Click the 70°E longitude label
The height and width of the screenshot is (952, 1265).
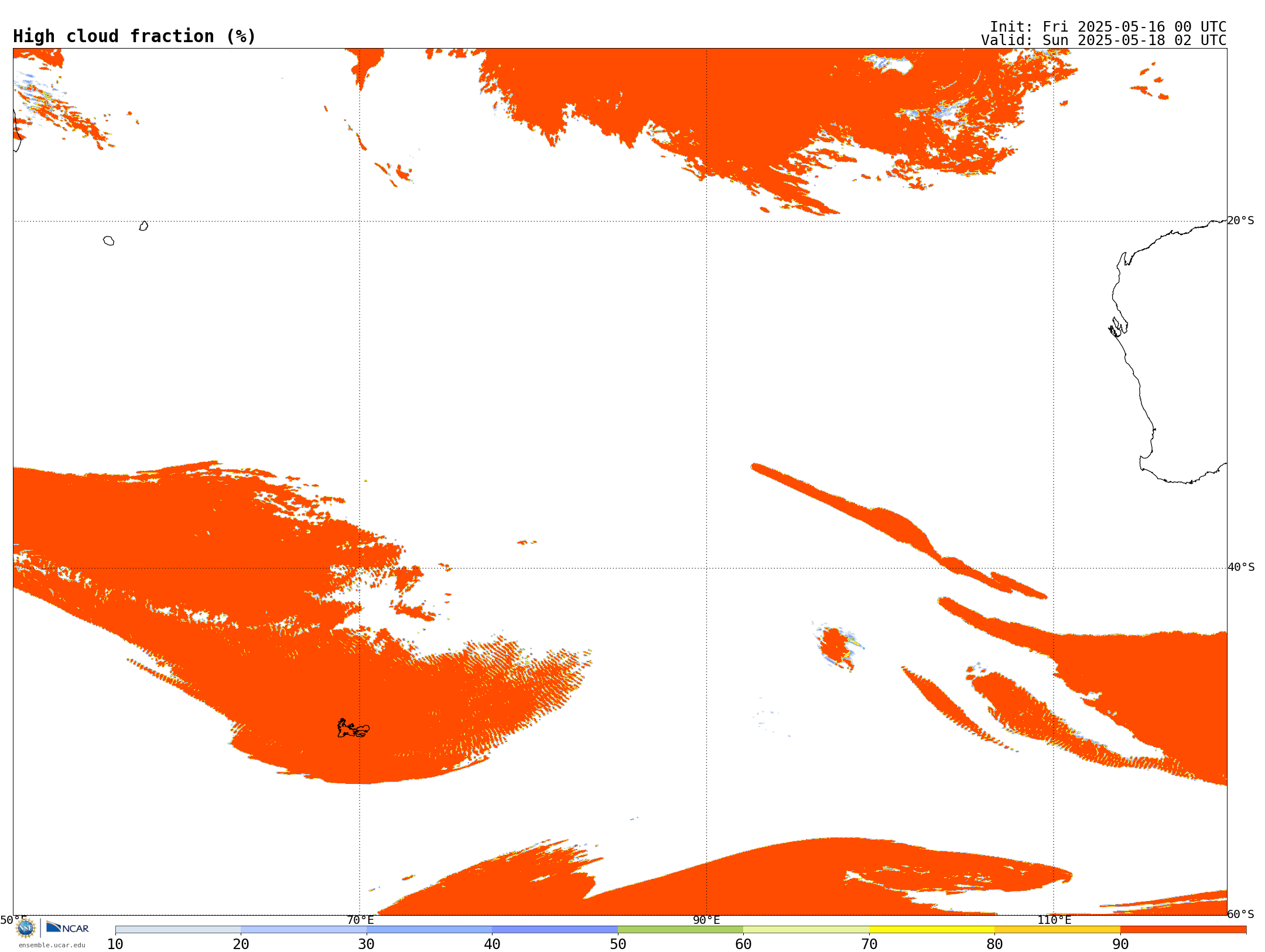360,920
